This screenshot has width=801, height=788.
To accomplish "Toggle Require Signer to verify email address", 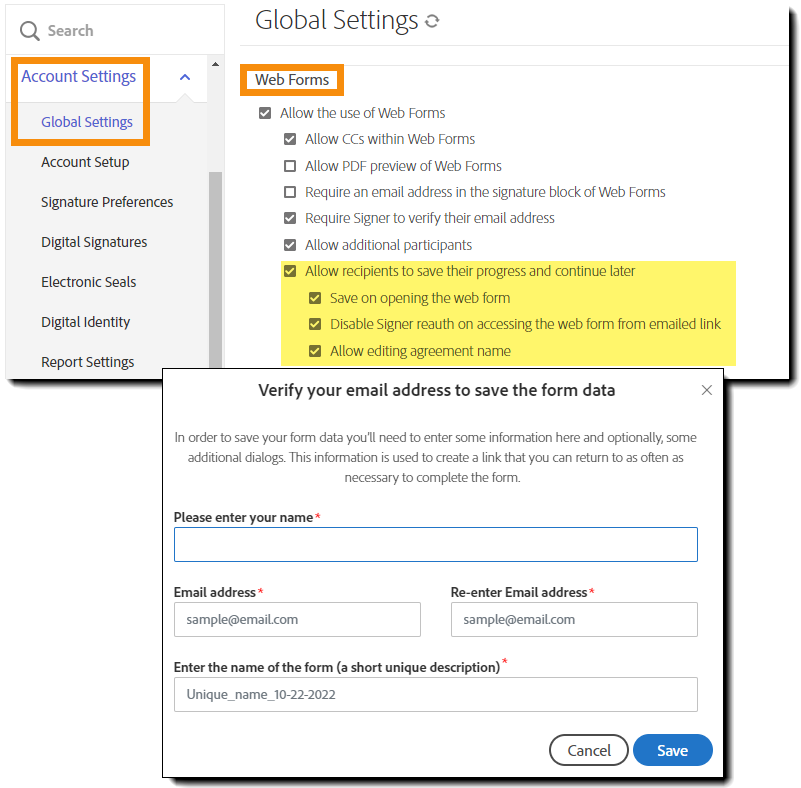I will tap(290, 218).
